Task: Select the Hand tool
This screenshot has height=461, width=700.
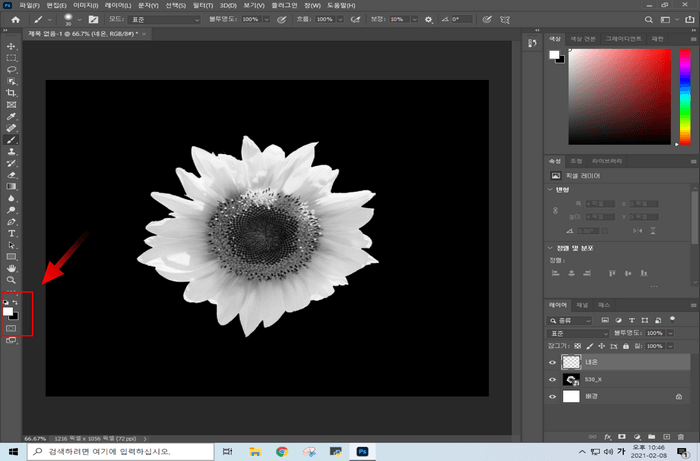Action: (x=12, y=268)
